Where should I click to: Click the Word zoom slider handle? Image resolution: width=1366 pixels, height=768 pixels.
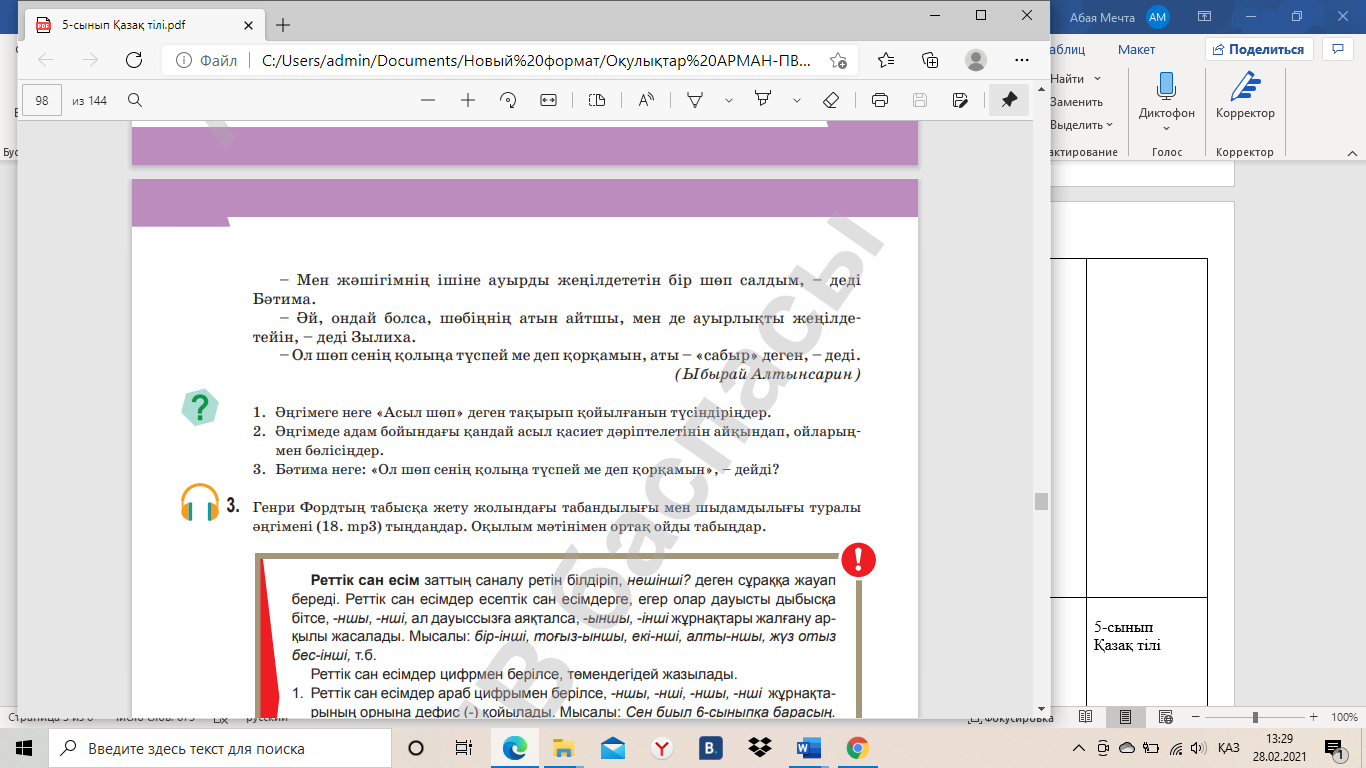(x=1255, y=717)
